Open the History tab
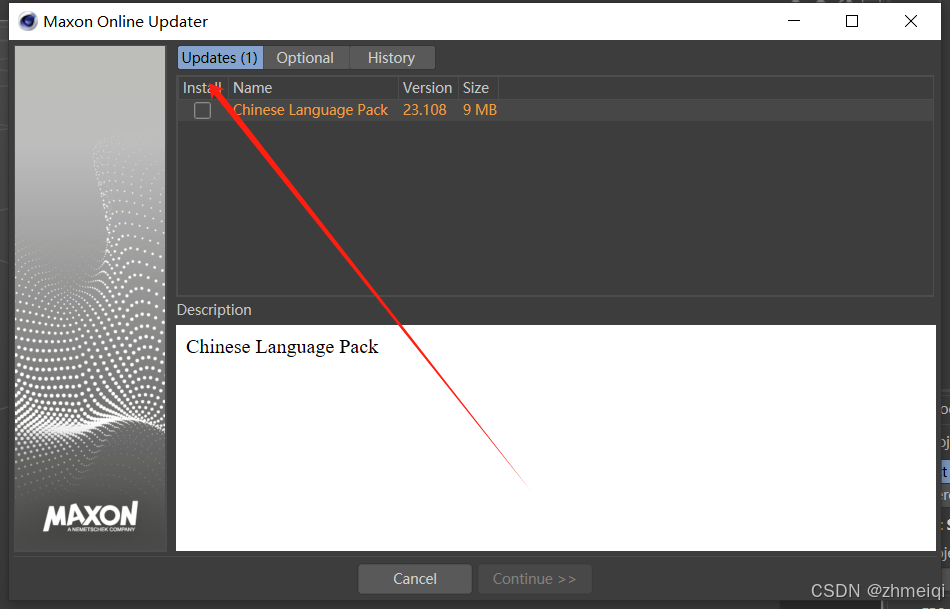The width and height of the screenshot is (950, 609). (391, 58)
